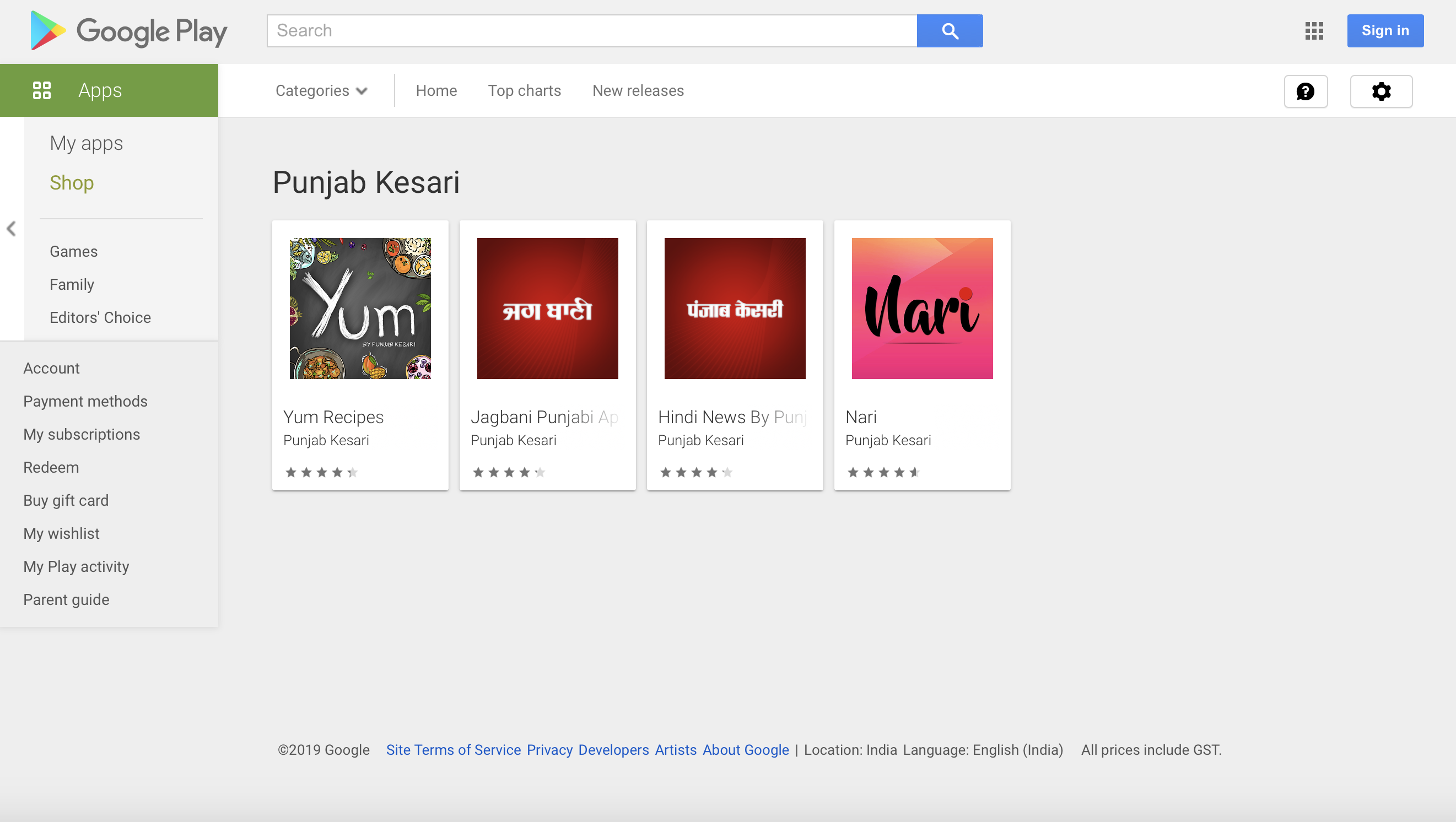Click Language: English (India) footer text
Screen dimensions: 1456x822
pyautogui.click(x=983, y=750)
